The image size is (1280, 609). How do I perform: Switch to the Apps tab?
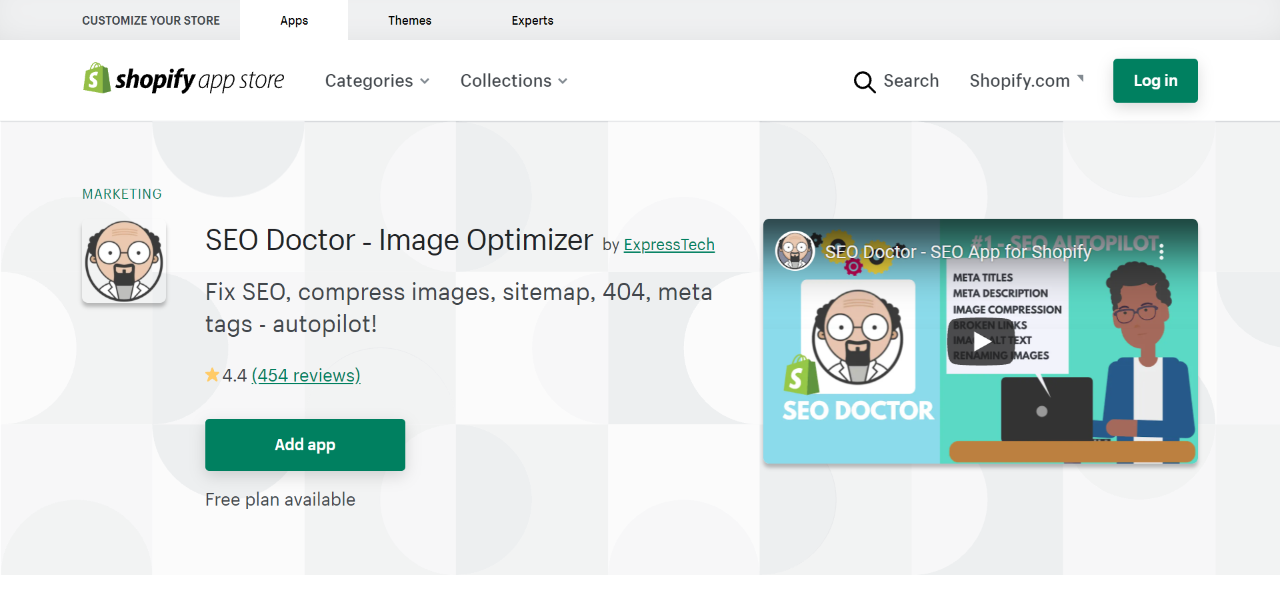294,20
